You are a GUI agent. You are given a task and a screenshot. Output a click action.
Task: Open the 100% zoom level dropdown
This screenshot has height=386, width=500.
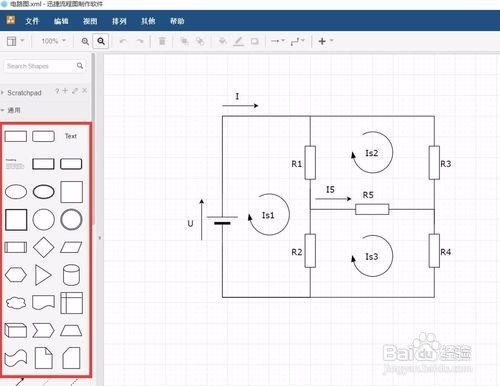pos(53,41)
